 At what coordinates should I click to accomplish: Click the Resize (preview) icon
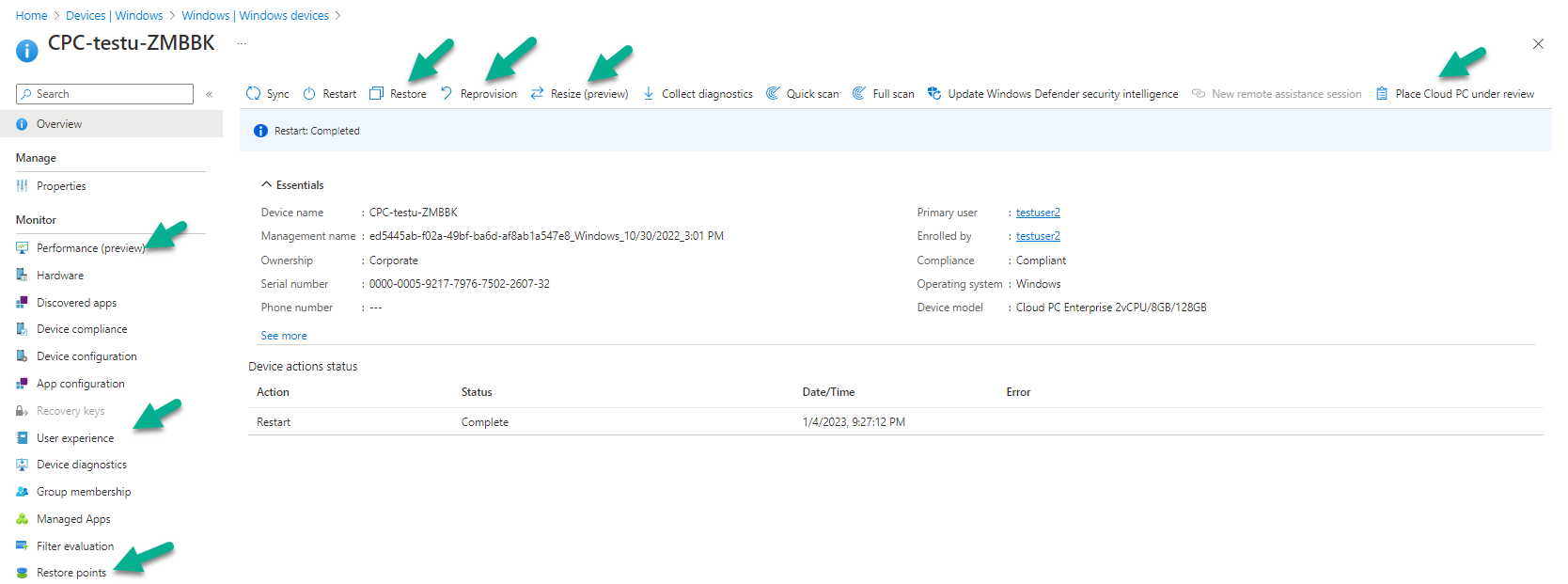coord(537,93)
